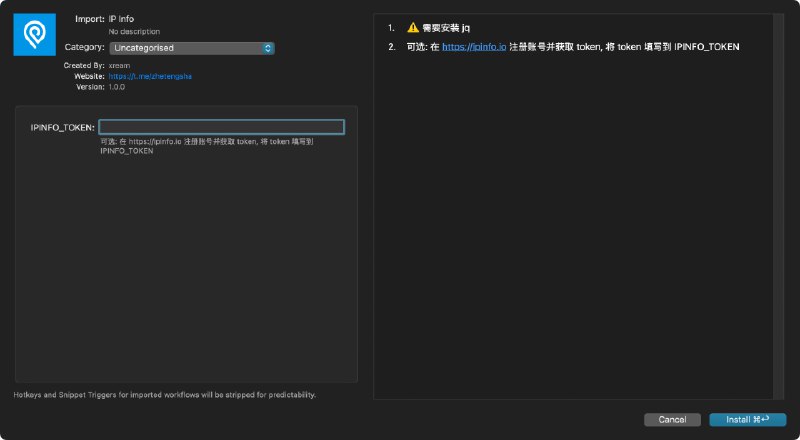Click the 'IPINFO_TOKEN:' field label
This screenshot has width=800, height=440.
click(x=63, y=128)
